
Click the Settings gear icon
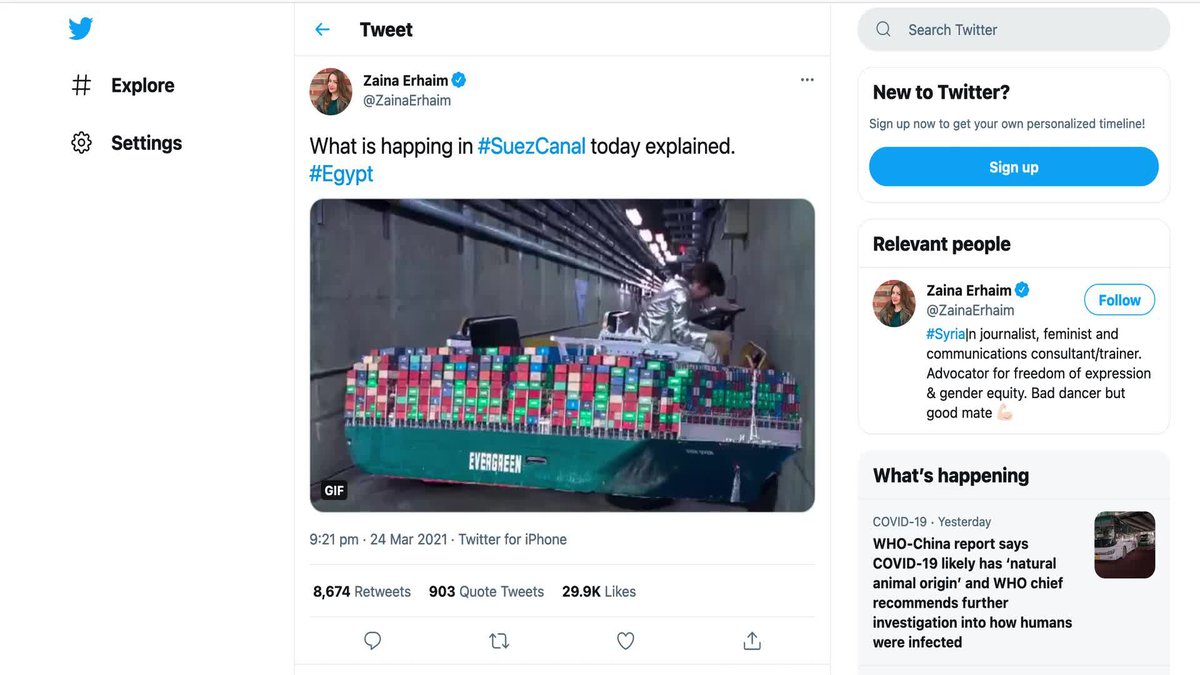pos(80,142)
